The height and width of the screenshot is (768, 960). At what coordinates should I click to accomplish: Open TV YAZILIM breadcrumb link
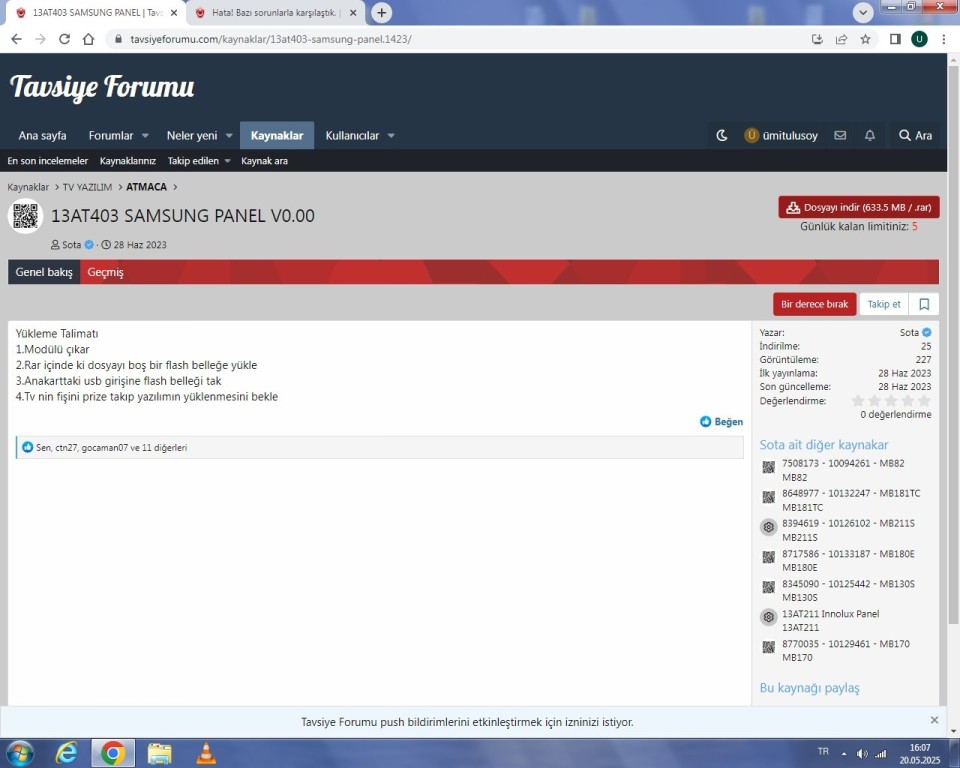click(88, 187)
